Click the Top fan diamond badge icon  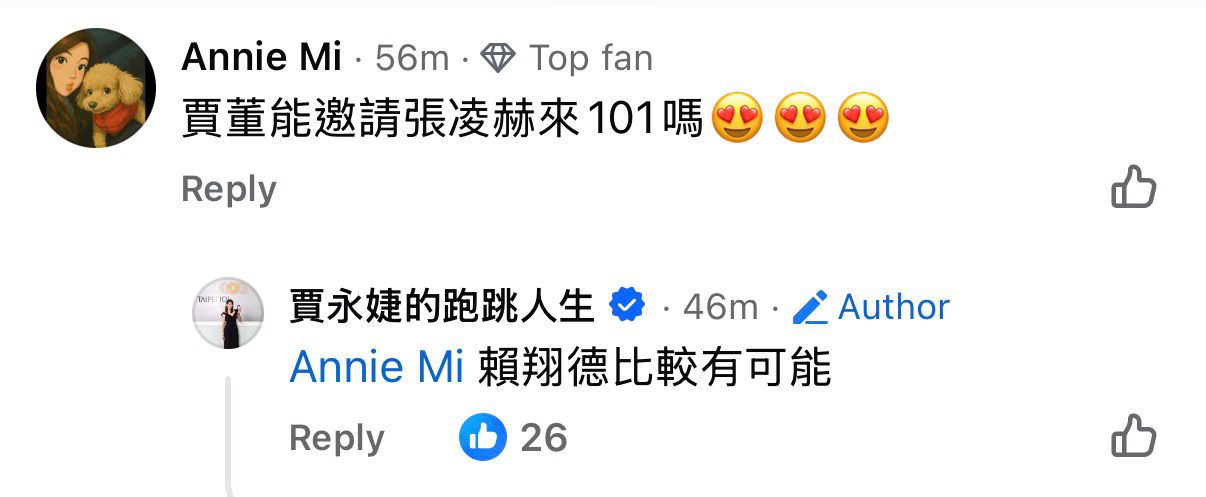pyautogui.click(x=497, y=58)
